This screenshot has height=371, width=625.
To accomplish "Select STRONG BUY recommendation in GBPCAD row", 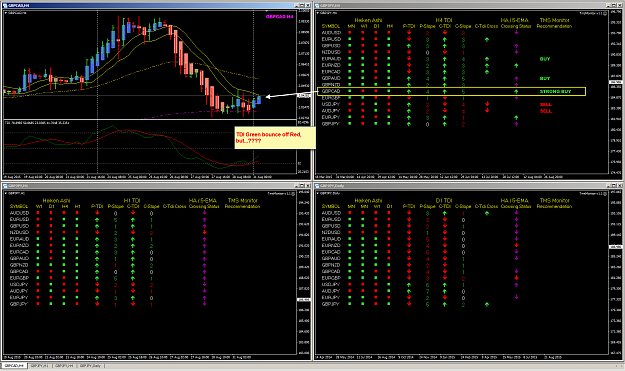I will (x=555, y=92).
